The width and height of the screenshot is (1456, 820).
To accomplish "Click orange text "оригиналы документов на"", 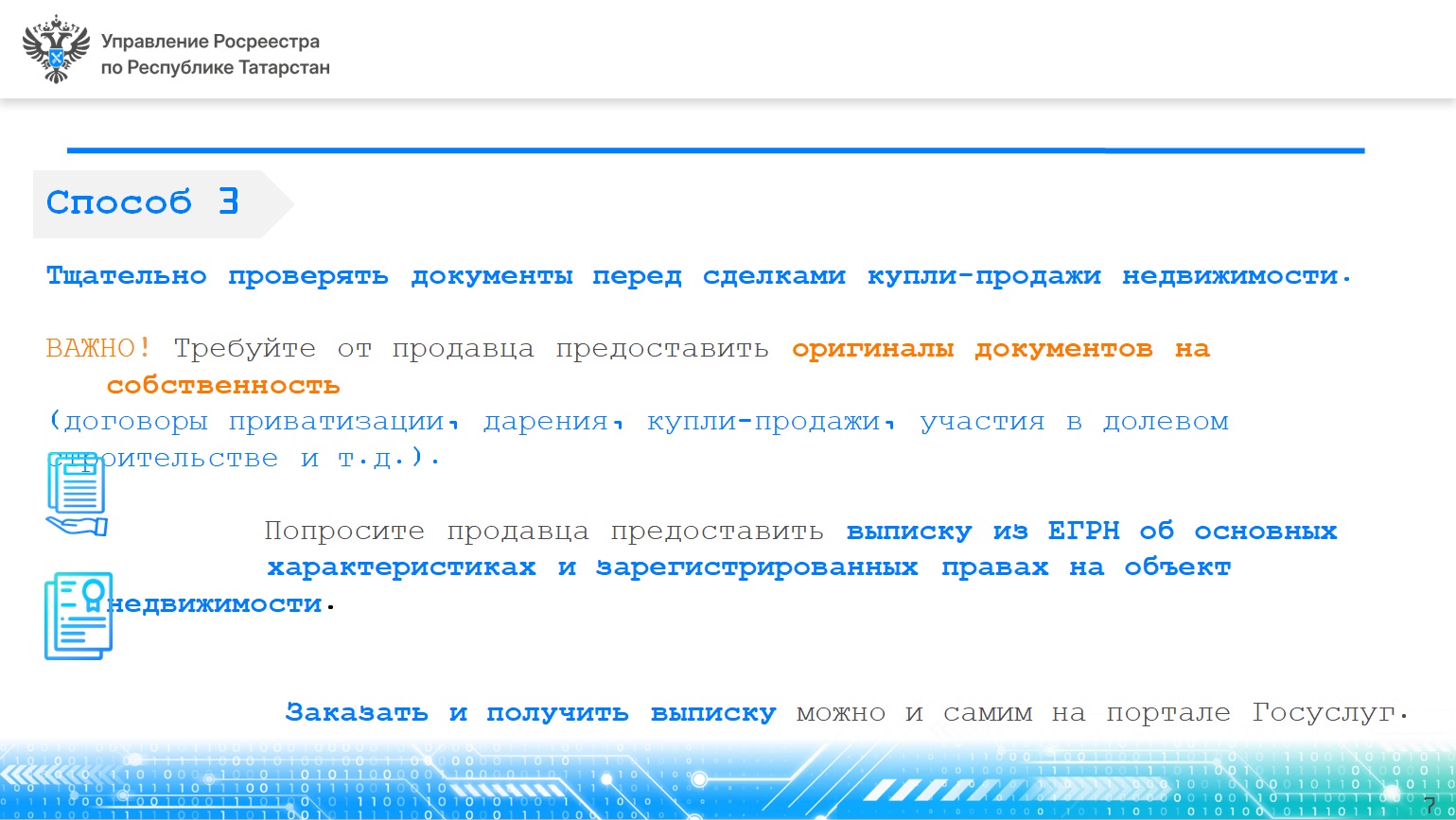I will [x=1000, y=349].
